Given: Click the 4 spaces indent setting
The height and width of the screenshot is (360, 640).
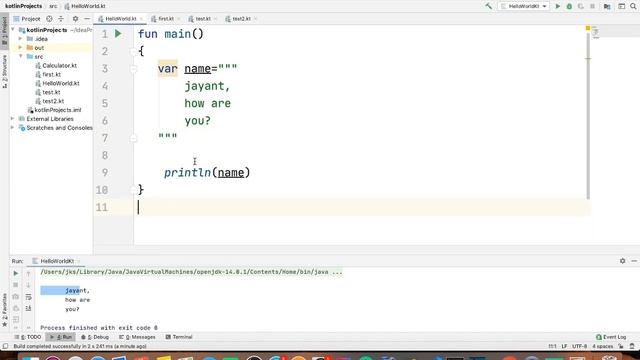Looking at the screenshot, I should [x=602, y=346].
